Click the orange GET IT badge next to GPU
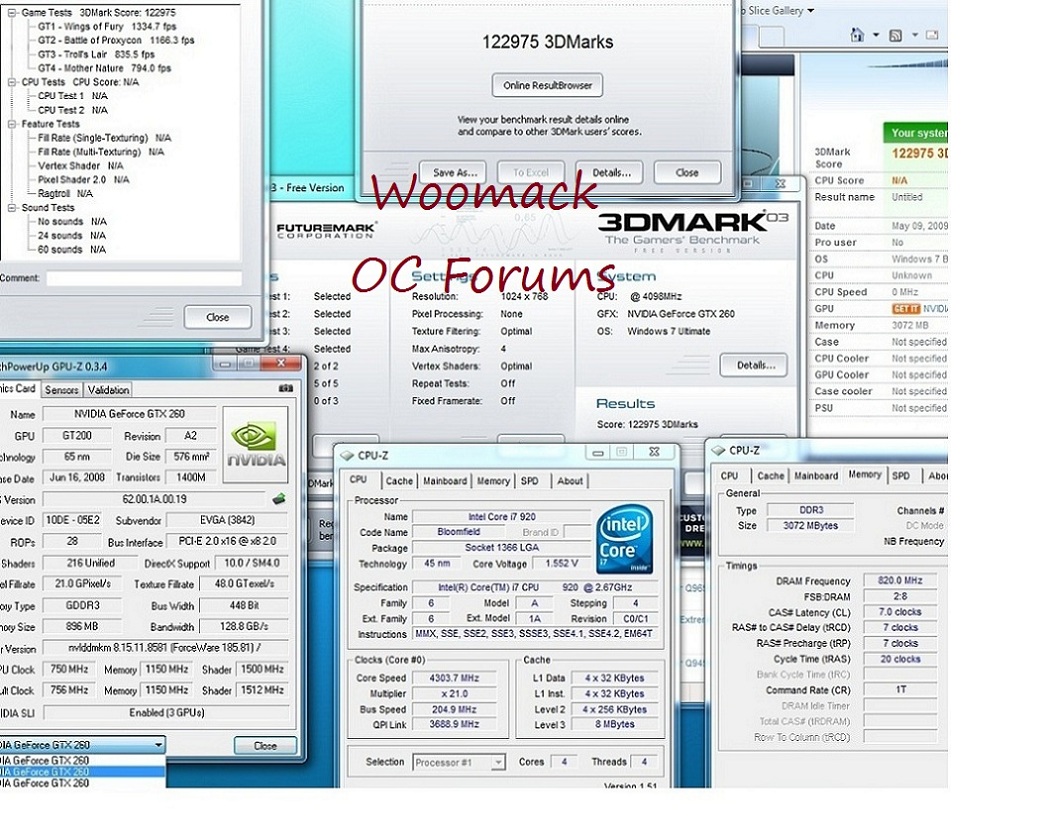The width and height of the screenshot is (1047, 839). [x=905, y=309]
